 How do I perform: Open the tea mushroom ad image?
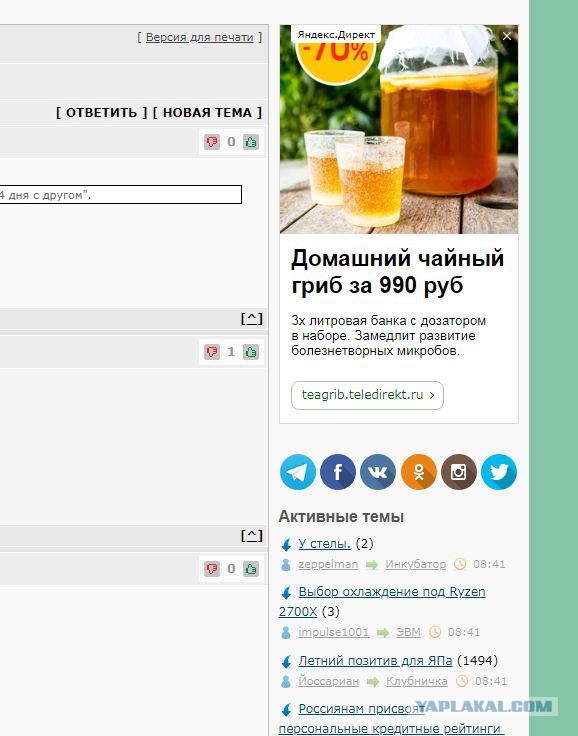click(x=399, y=129)
